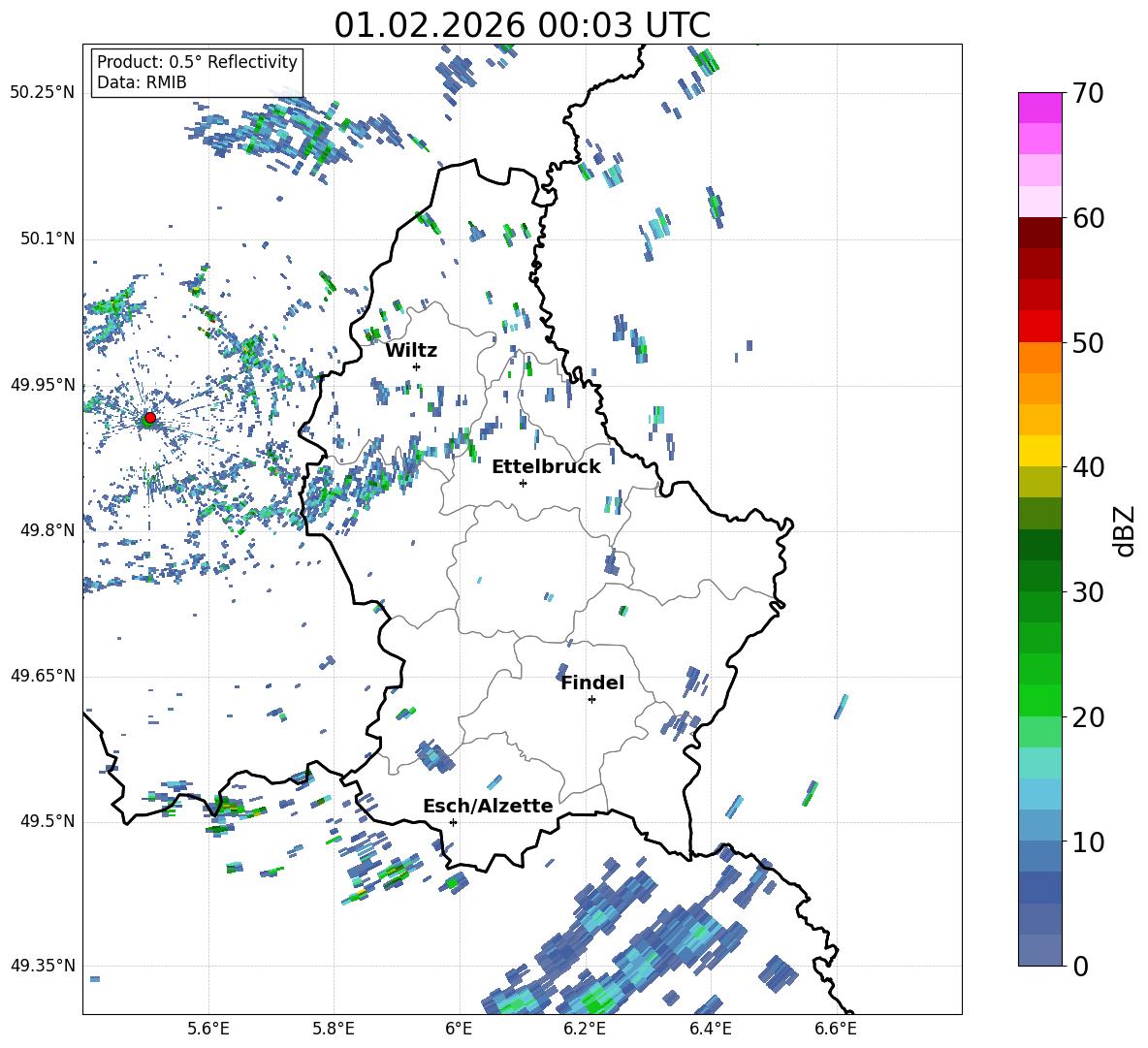The image size is (1148, 1048).
Task: Click the 30 value on colorbar
Action: 1088,592
